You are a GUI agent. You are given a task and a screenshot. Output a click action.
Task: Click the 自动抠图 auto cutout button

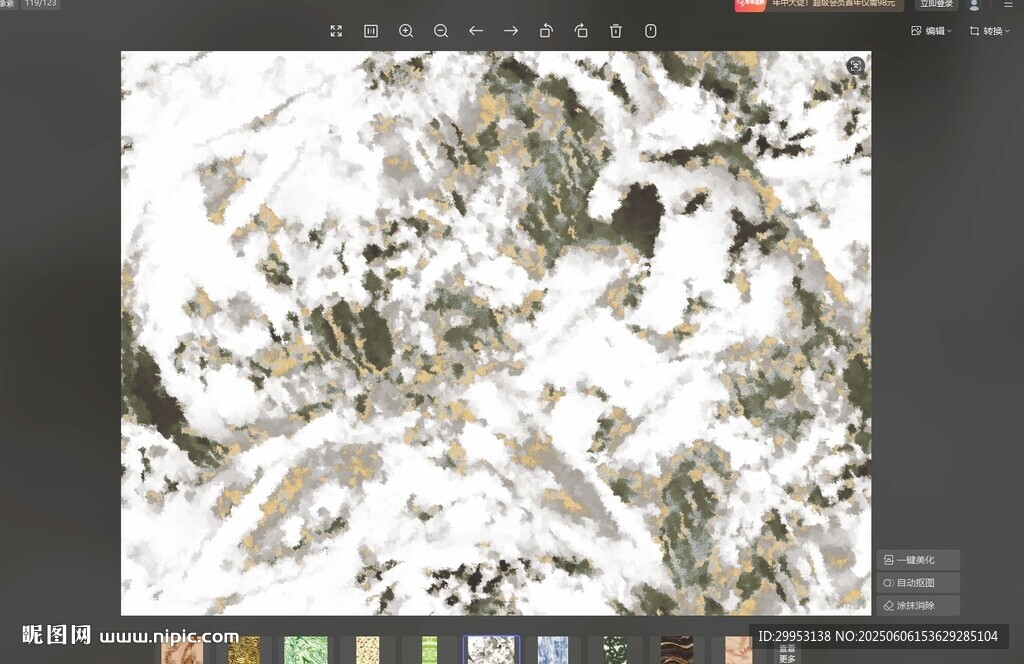[918, 582]
